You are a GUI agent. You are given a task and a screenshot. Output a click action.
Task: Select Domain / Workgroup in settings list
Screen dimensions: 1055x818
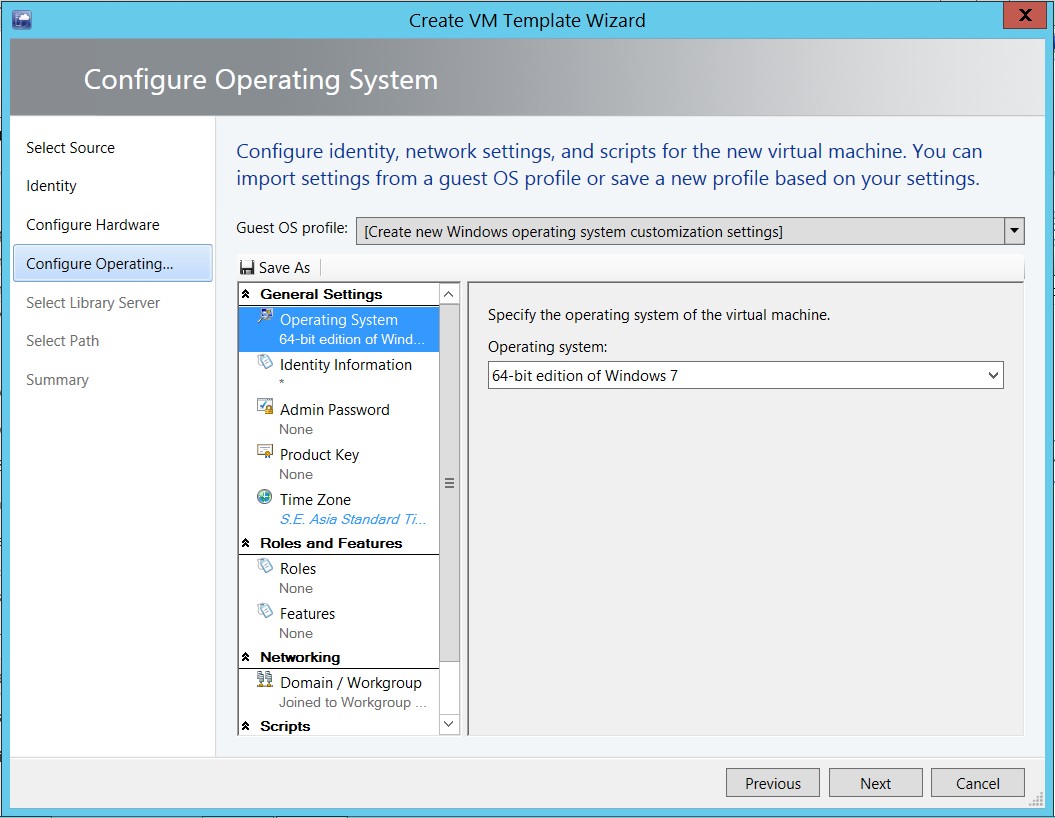tap(339, 692)
